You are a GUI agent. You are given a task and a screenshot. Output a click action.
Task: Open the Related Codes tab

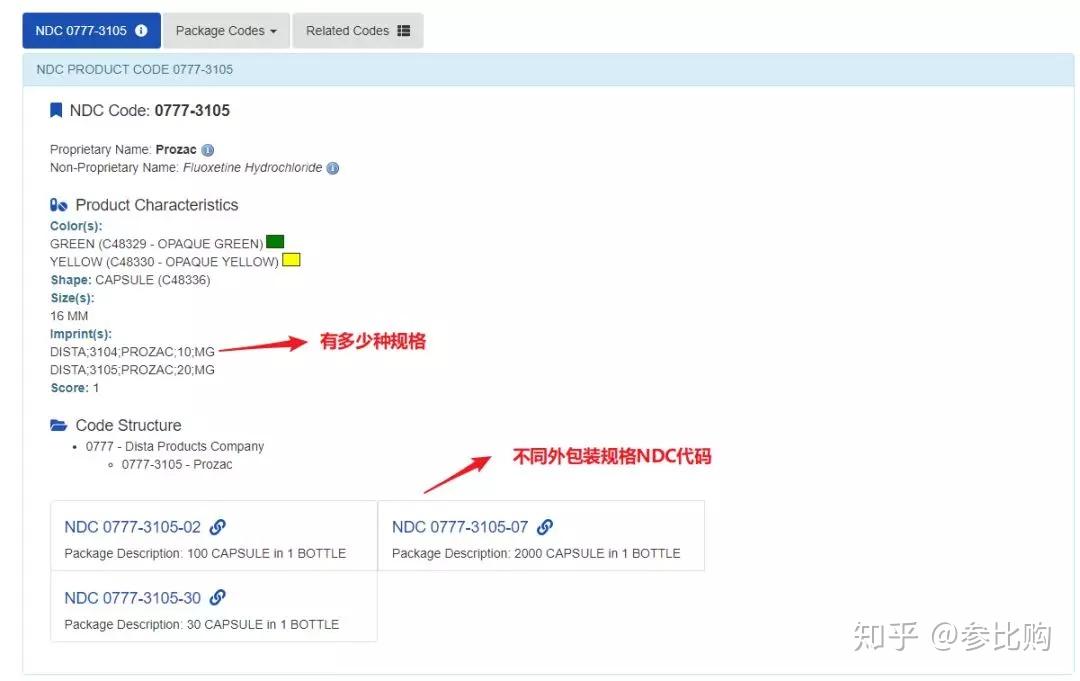coord(358,30)
